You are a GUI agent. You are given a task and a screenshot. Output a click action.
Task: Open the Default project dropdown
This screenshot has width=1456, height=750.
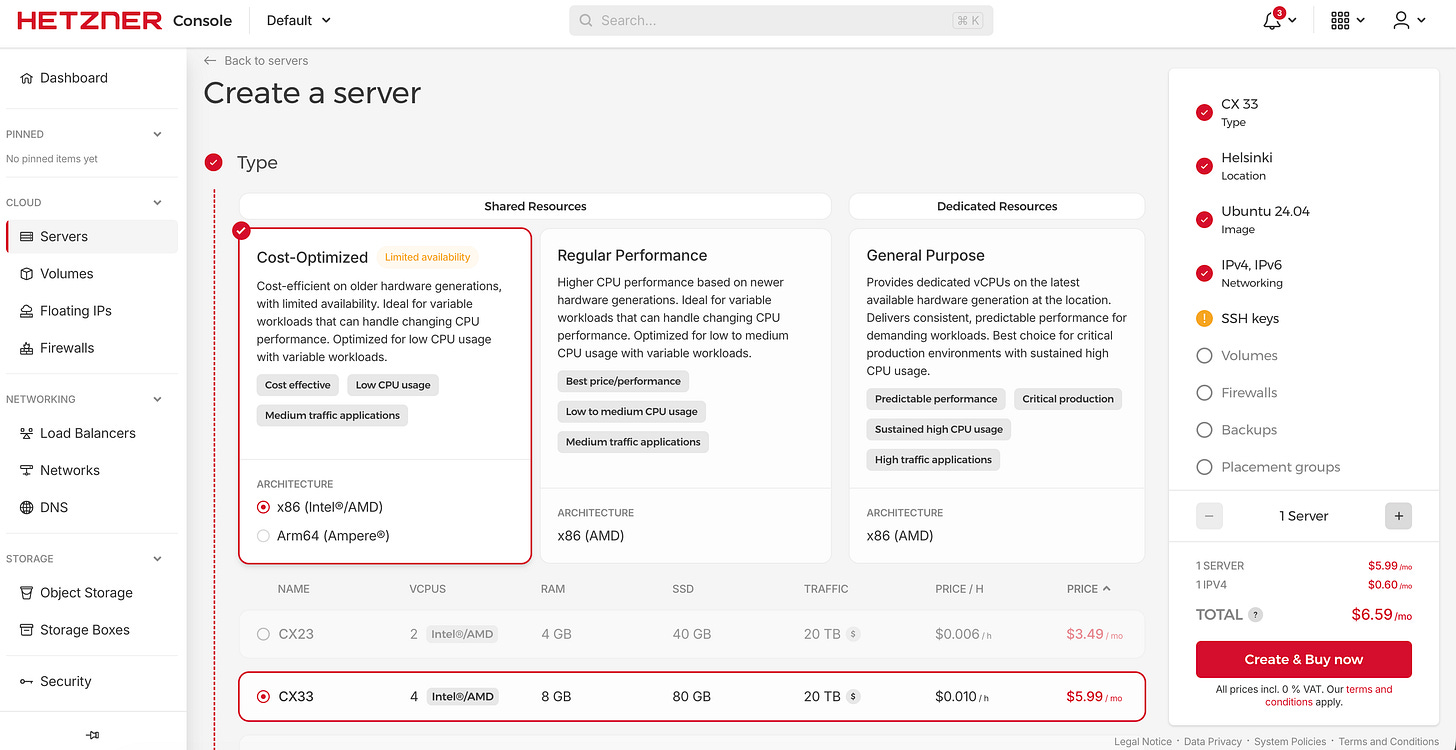(x=299, y=20)
